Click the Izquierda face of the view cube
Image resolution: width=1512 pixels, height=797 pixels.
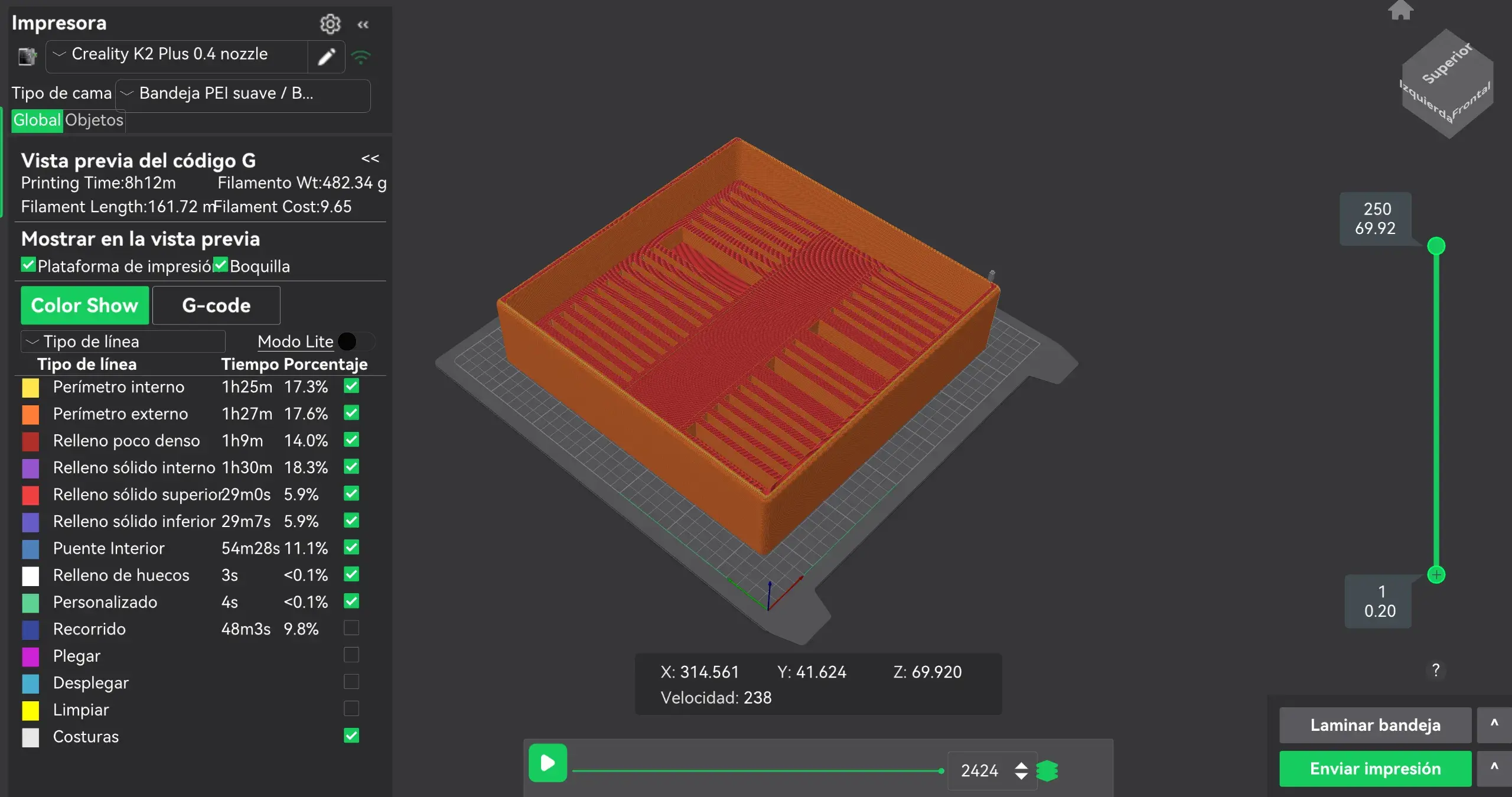(1424, 102)
